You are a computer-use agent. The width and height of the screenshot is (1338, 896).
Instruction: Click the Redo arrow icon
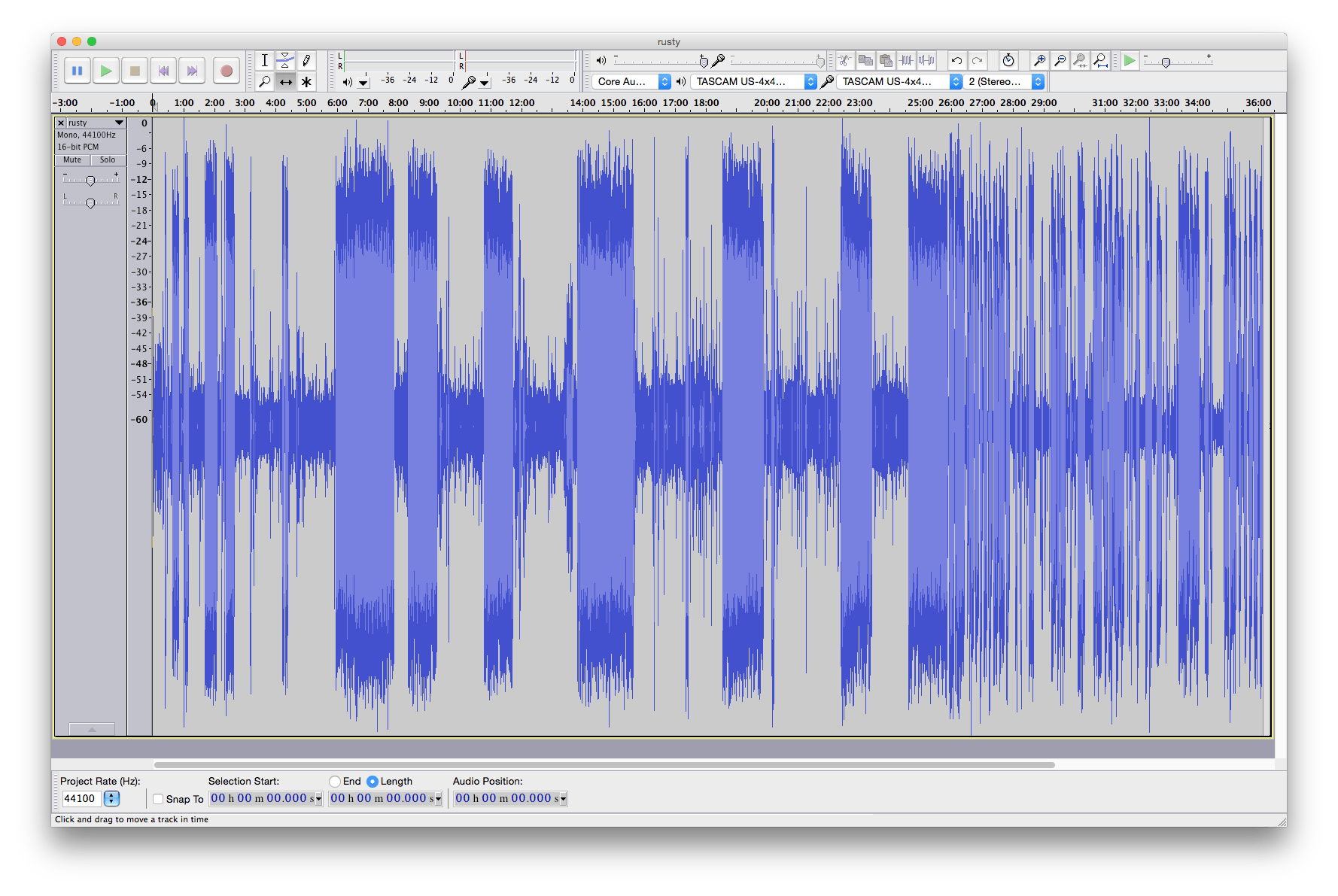[977, 61]
